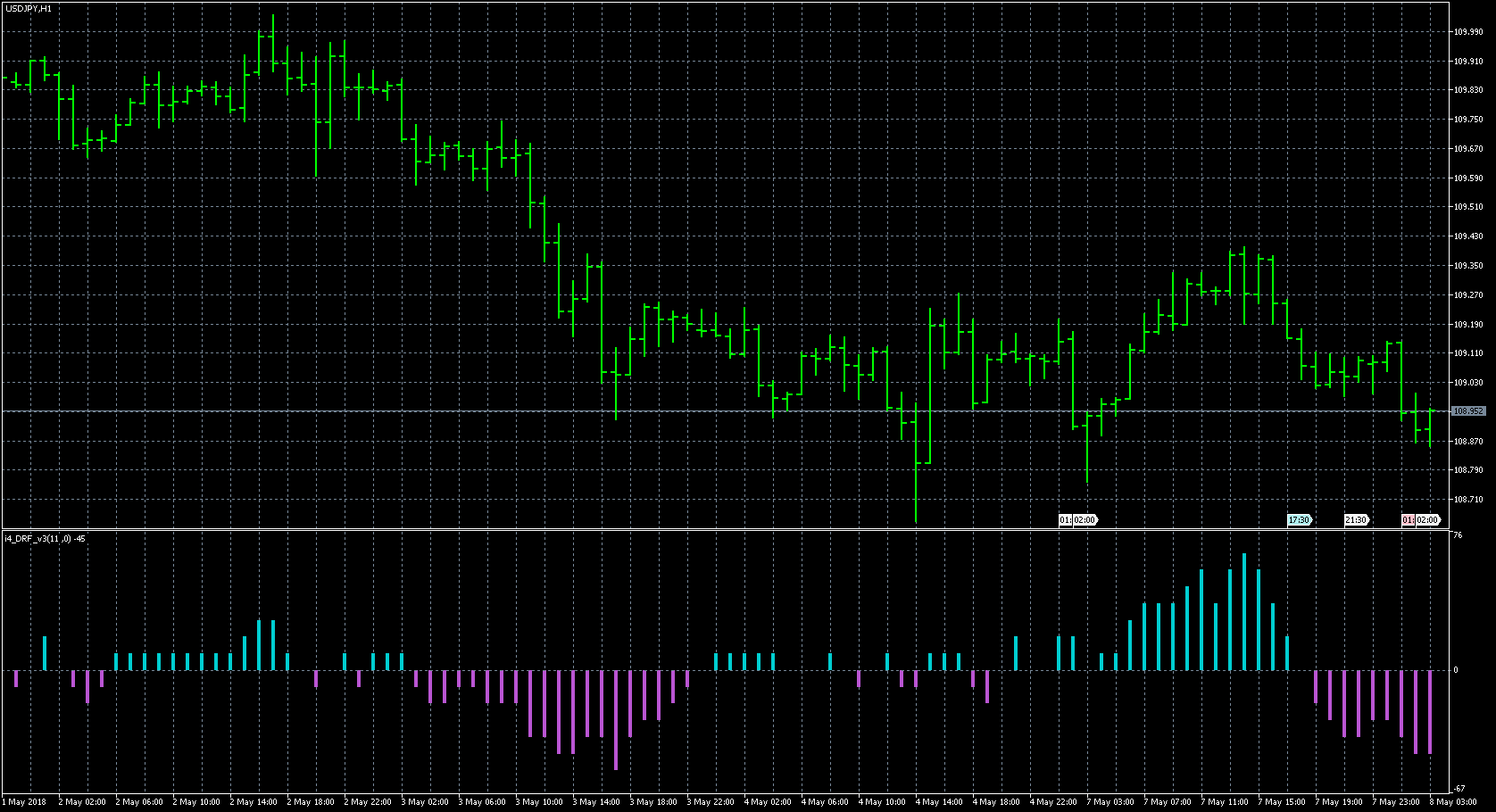Click price axis value 108.710
The height and width of the screenshot is (812, 1496).
(x=1468, y=500)
